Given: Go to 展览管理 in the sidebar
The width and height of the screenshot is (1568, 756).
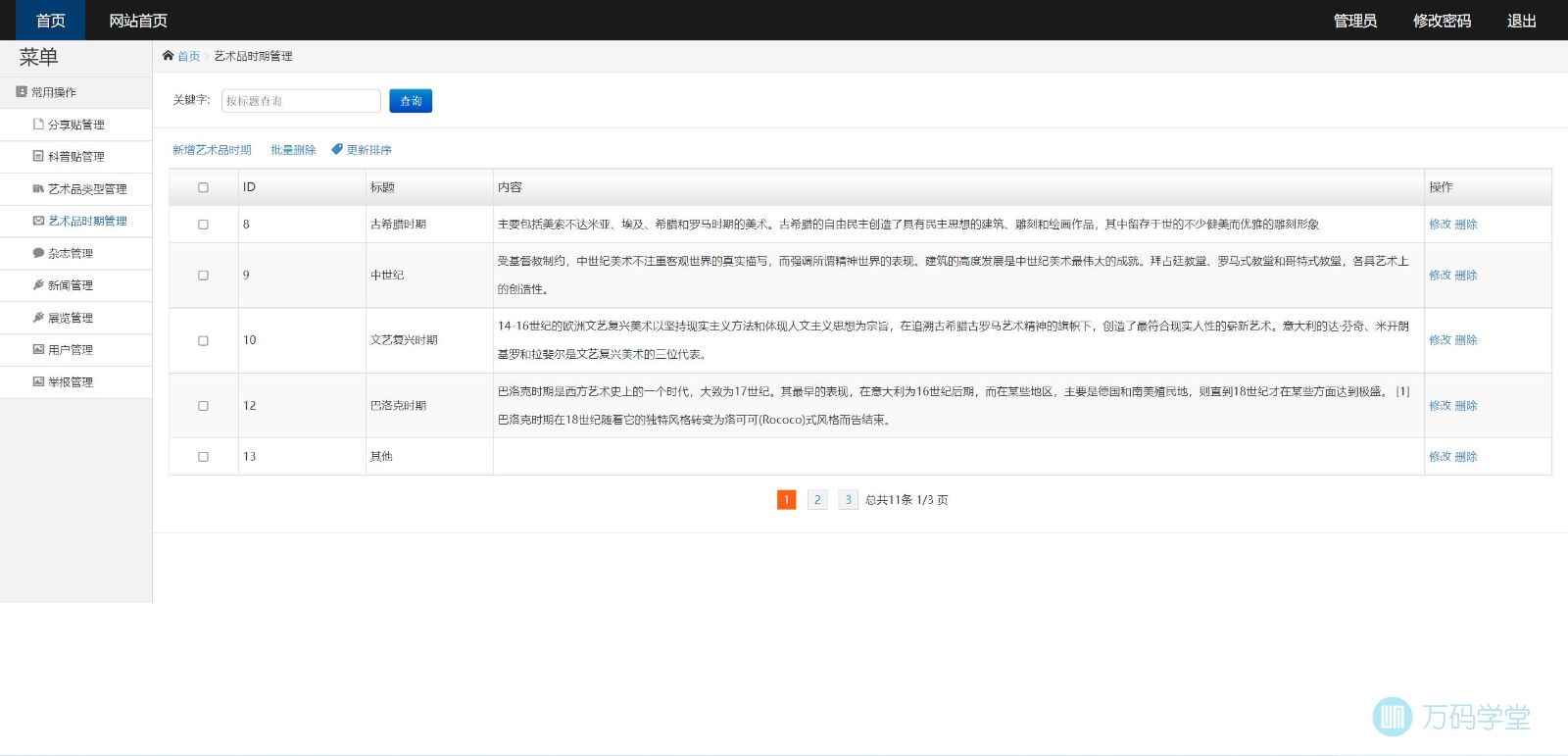Looking at the screenshot, I should point(75,318).
